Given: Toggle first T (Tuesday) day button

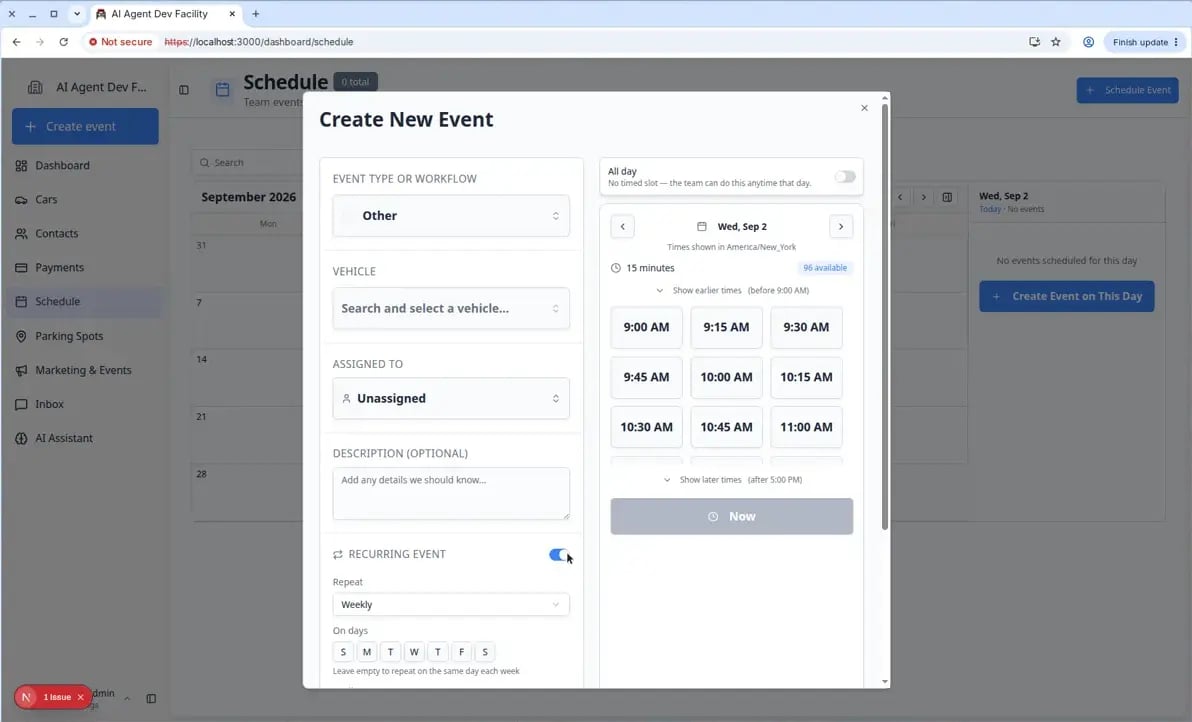Looking at the screenshot, I should point(390,652).
